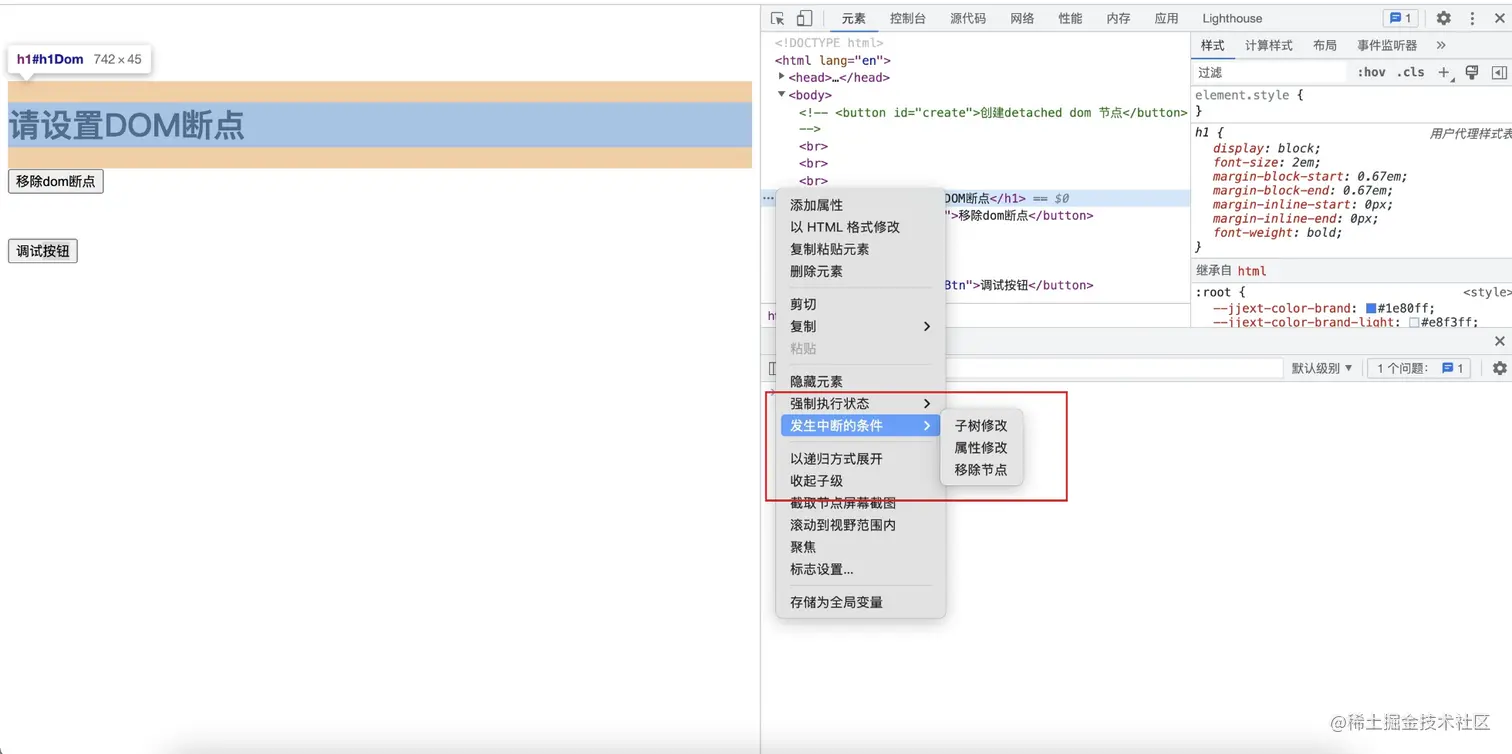
Task: Close the console drawer with X
Action: tap(1499, 341)
